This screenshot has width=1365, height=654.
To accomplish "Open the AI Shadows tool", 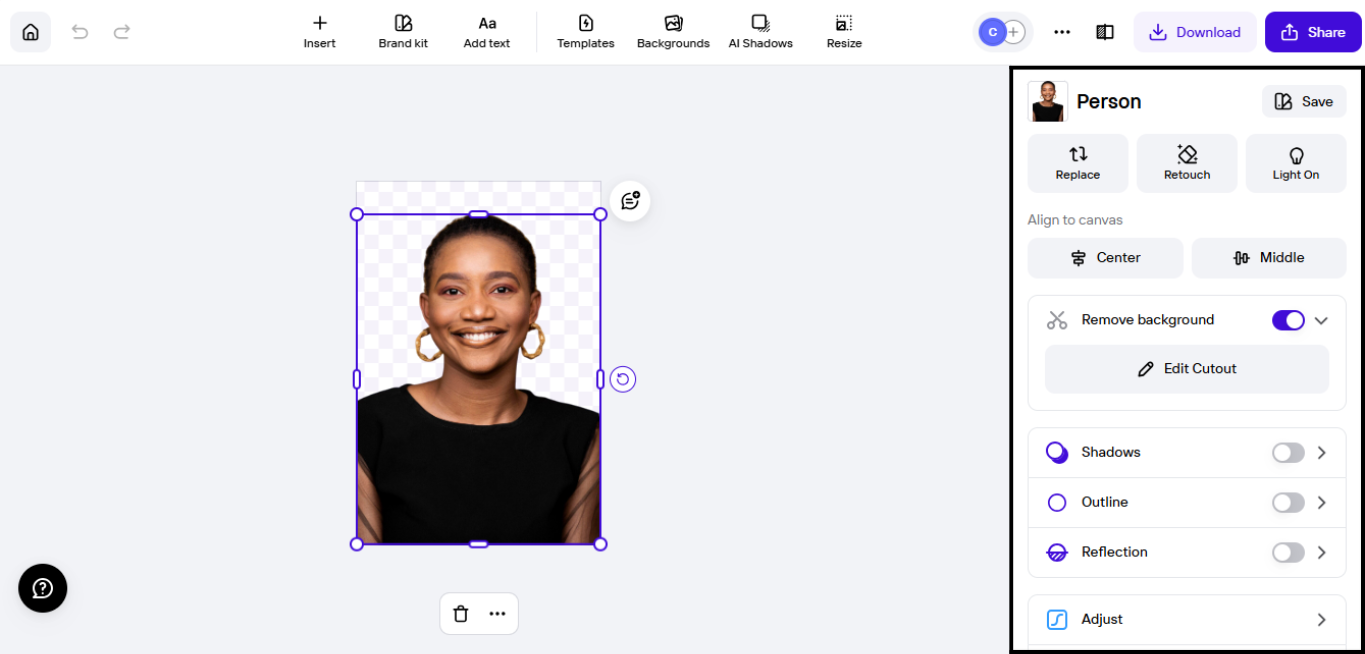I will pos(760,31).
